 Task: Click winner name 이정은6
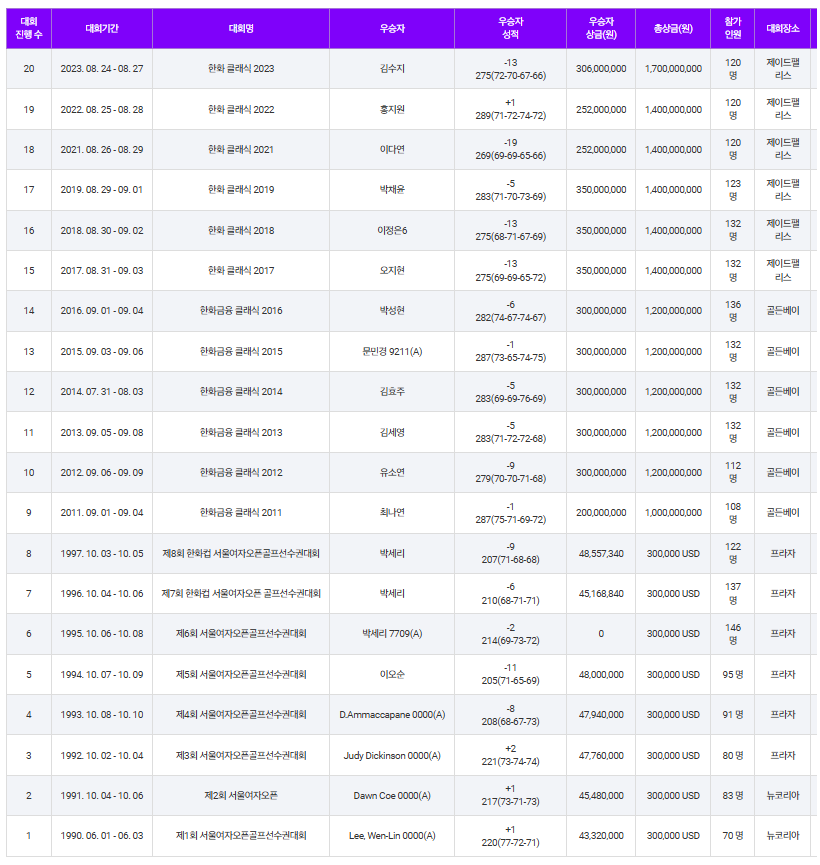point(392,231)
